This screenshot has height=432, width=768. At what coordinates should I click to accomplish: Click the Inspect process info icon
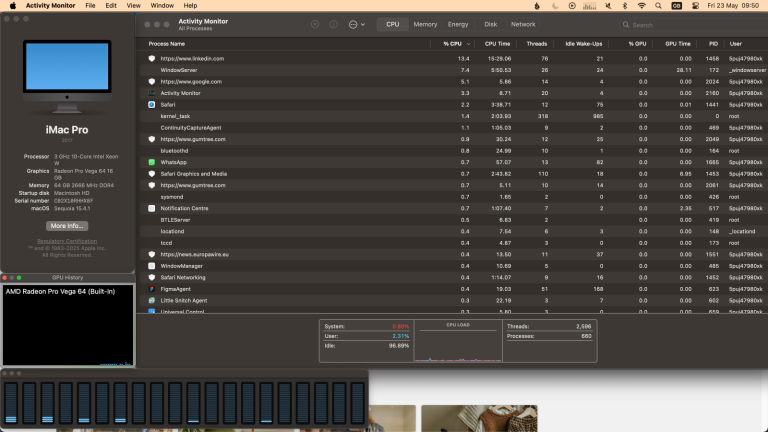(334, 24)
